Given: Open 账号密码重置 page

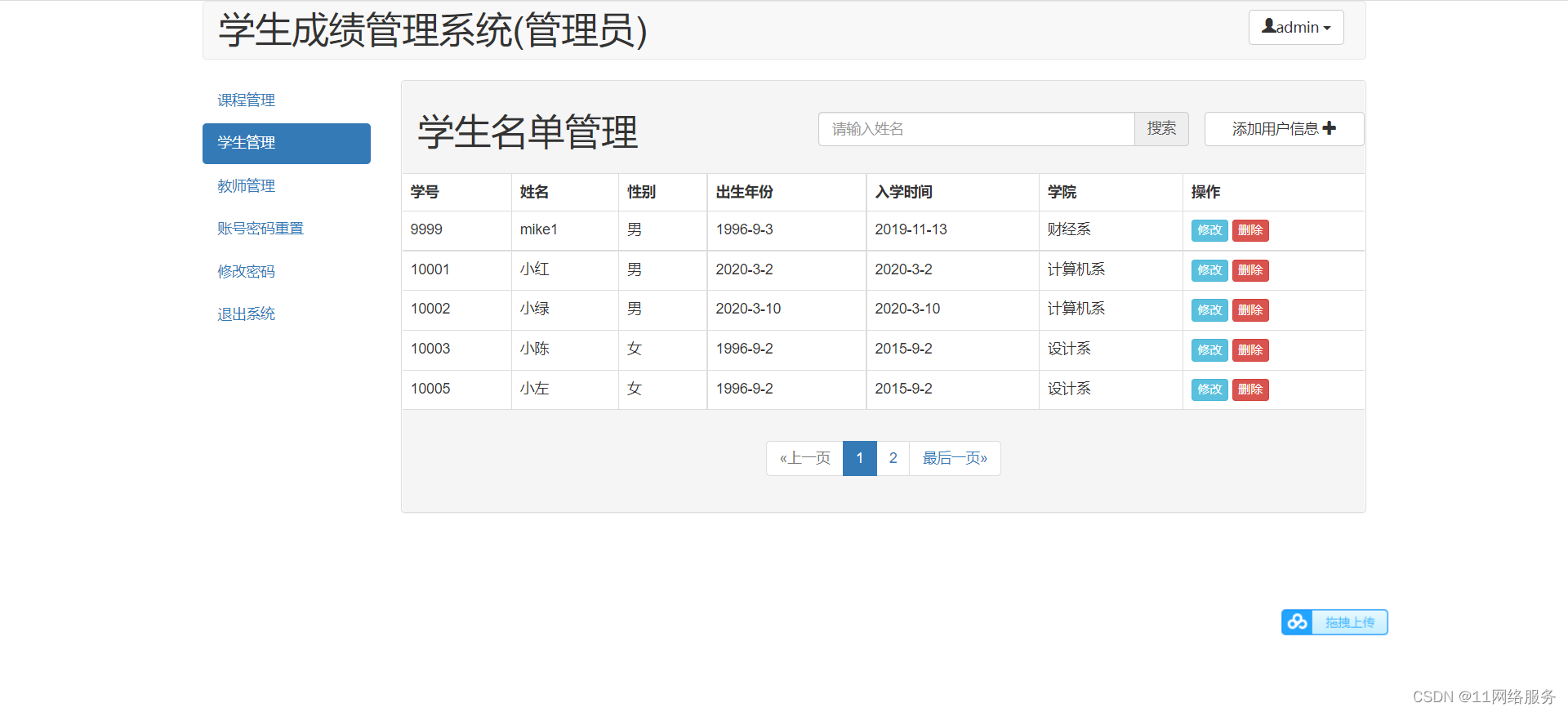Looking at the screenshot, I should pos(261,229).
